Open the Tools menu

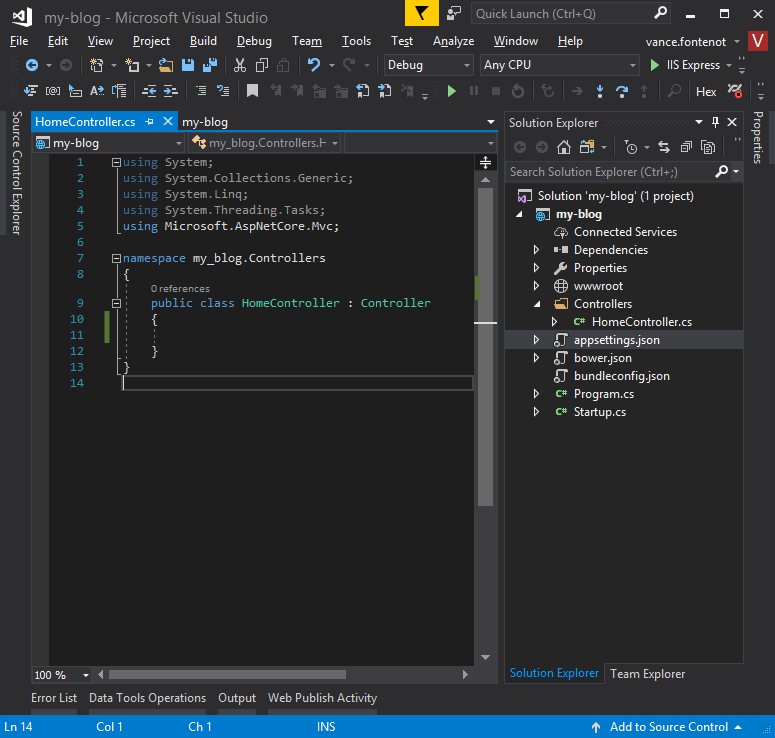pos(356,41)
